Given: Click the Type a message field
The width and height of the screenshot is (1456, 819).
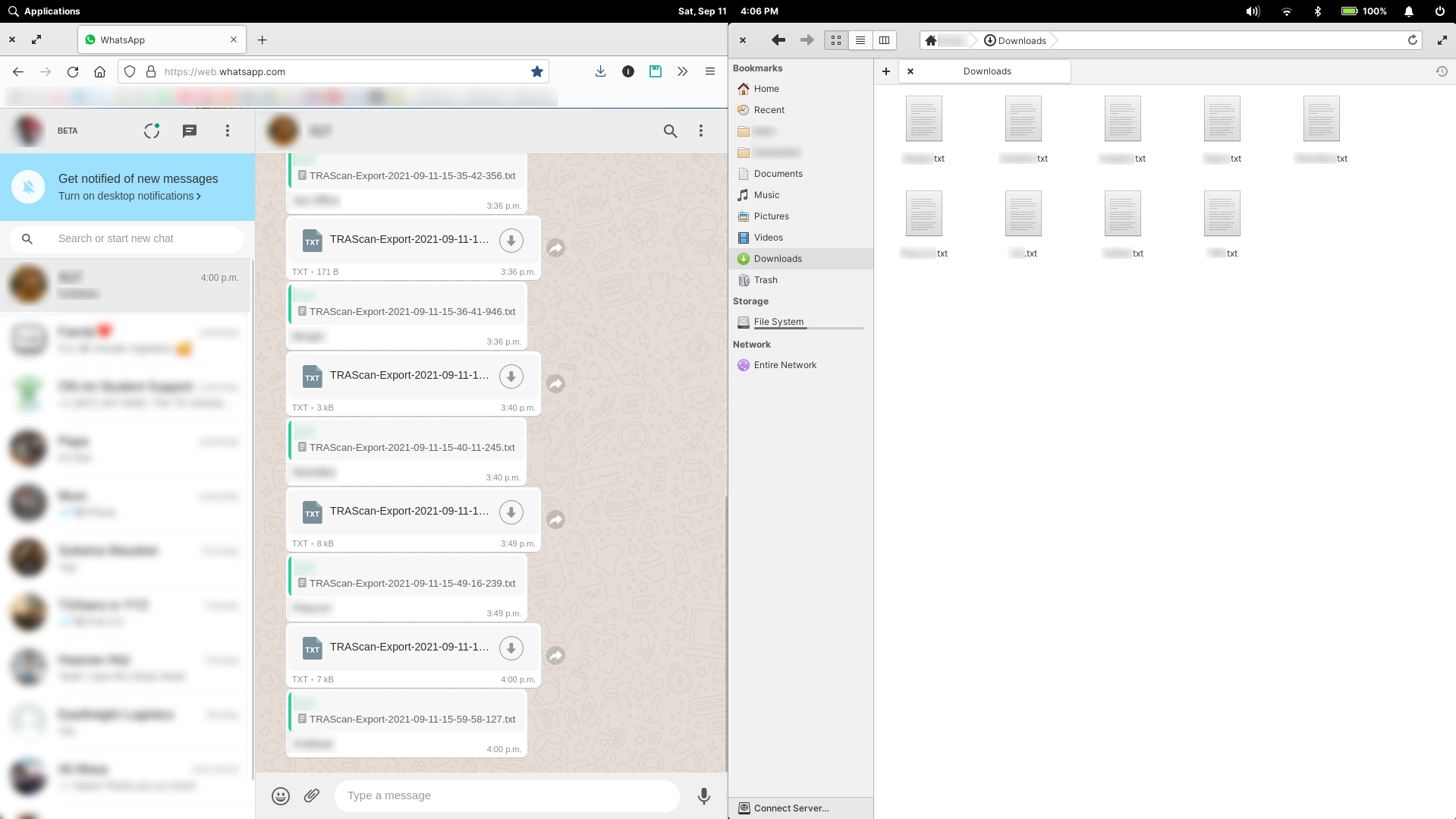Looking at the screenshot, I should pyautogui.click(x=507, y=795).
